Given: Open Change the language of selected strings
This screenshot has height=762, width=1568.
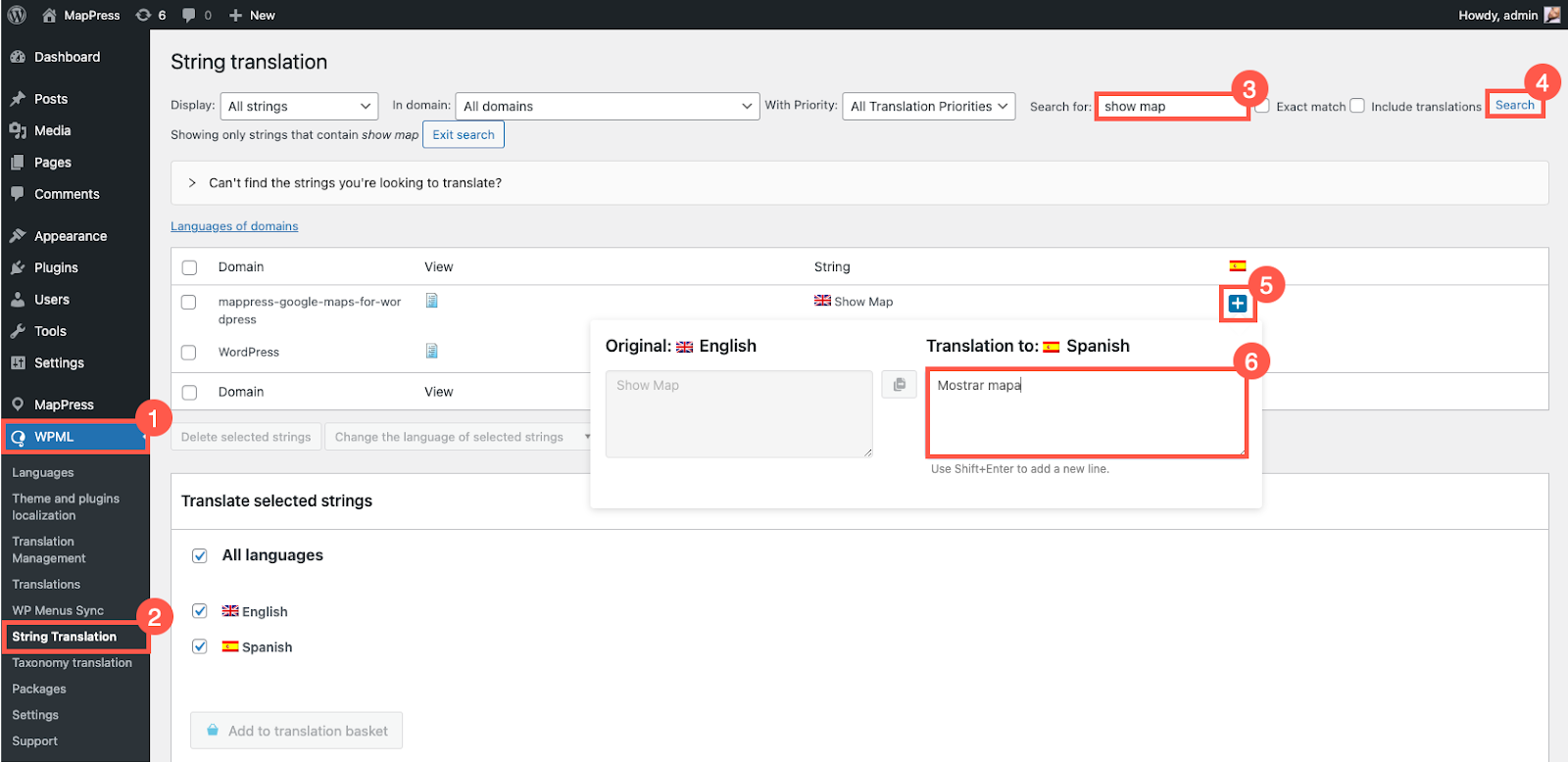Looking at the screenshot, I should [459, 437].
